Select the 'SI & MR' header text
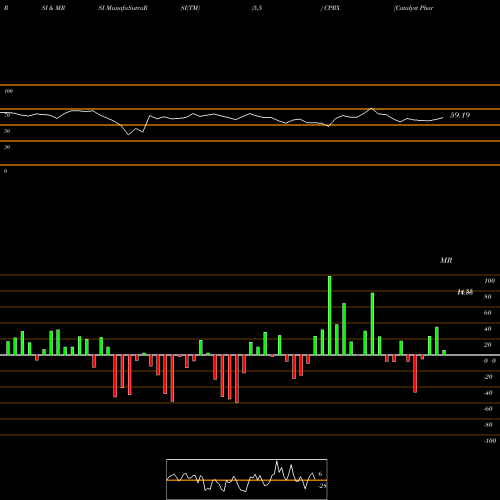Screen dimensions: 500x500 click(53, 8)
